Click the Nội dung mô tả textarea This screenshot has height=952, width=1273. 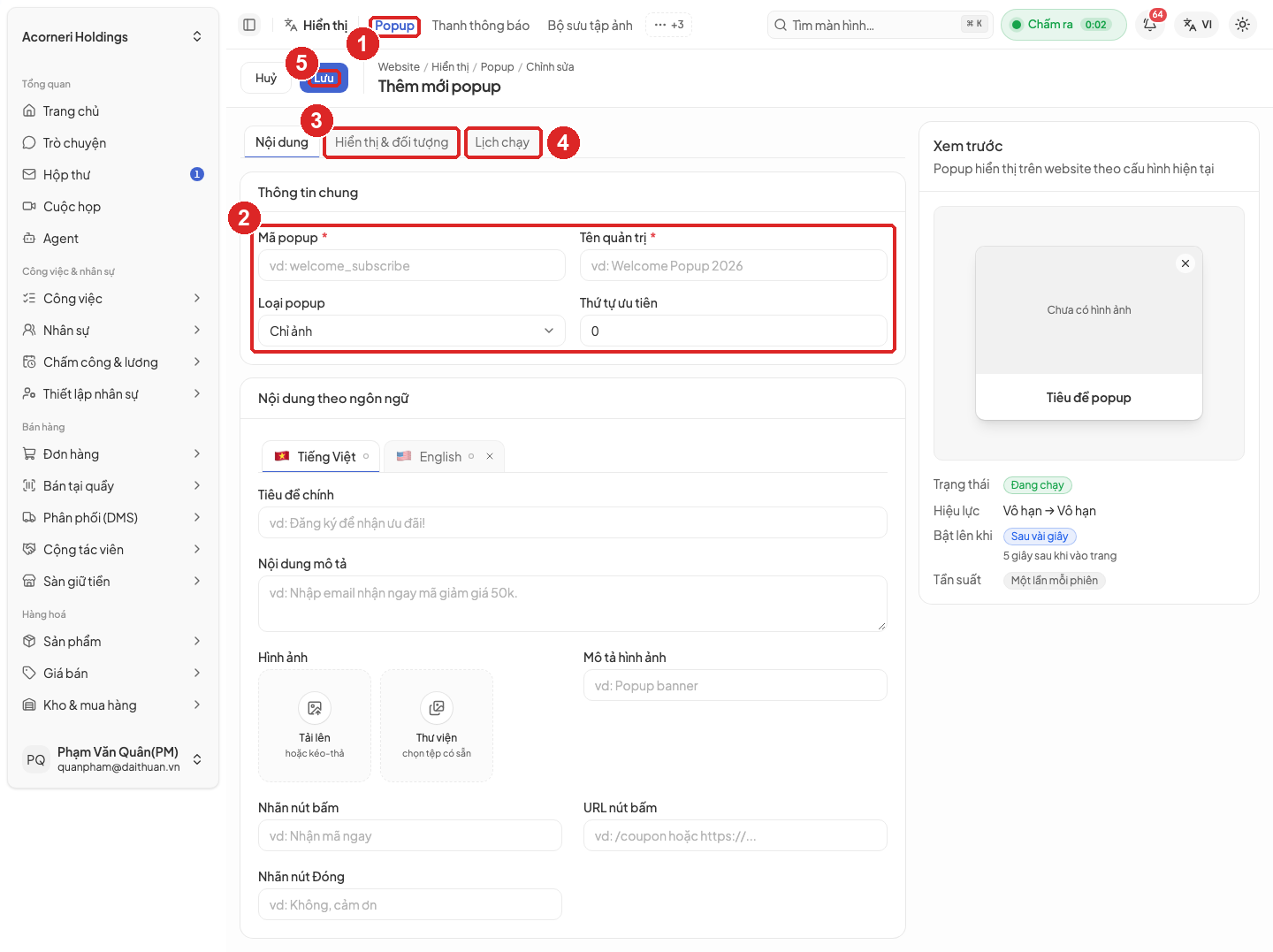coord(573,604)
